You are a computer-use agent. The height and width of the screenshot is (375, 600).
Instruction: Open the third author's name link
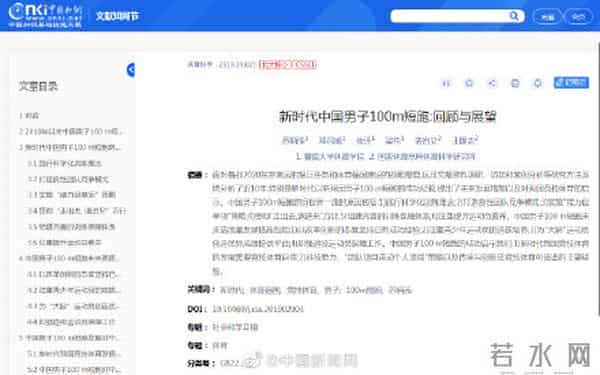364,140
